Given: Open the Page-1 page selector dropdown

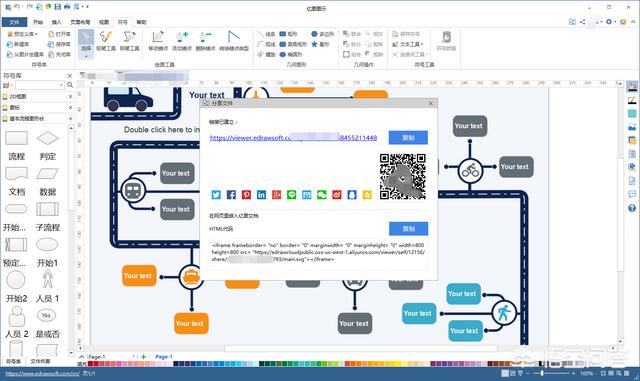Looking at the screenshot, I should coord(133,356).
